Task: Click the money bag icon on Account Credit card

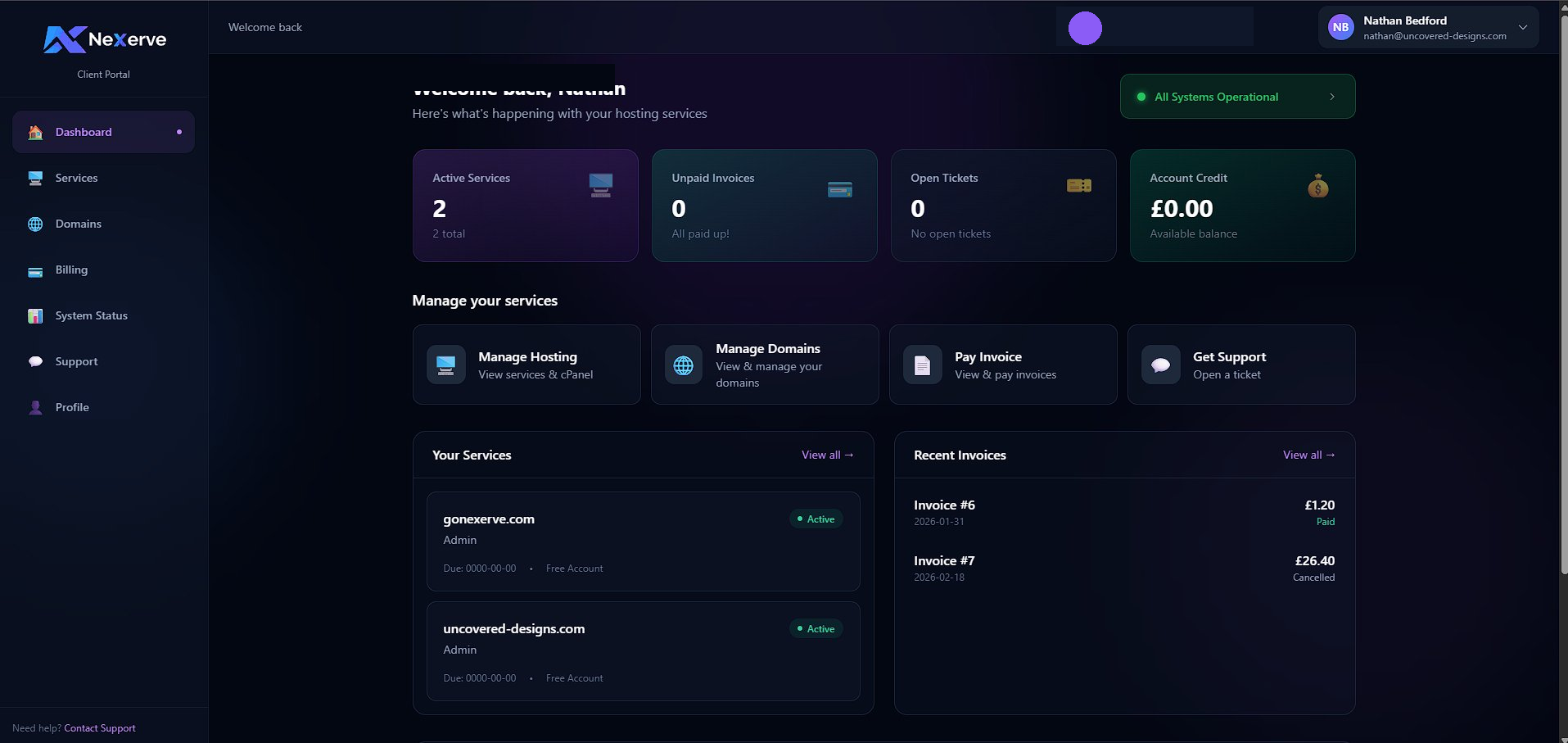Action: coord(1317,187)
